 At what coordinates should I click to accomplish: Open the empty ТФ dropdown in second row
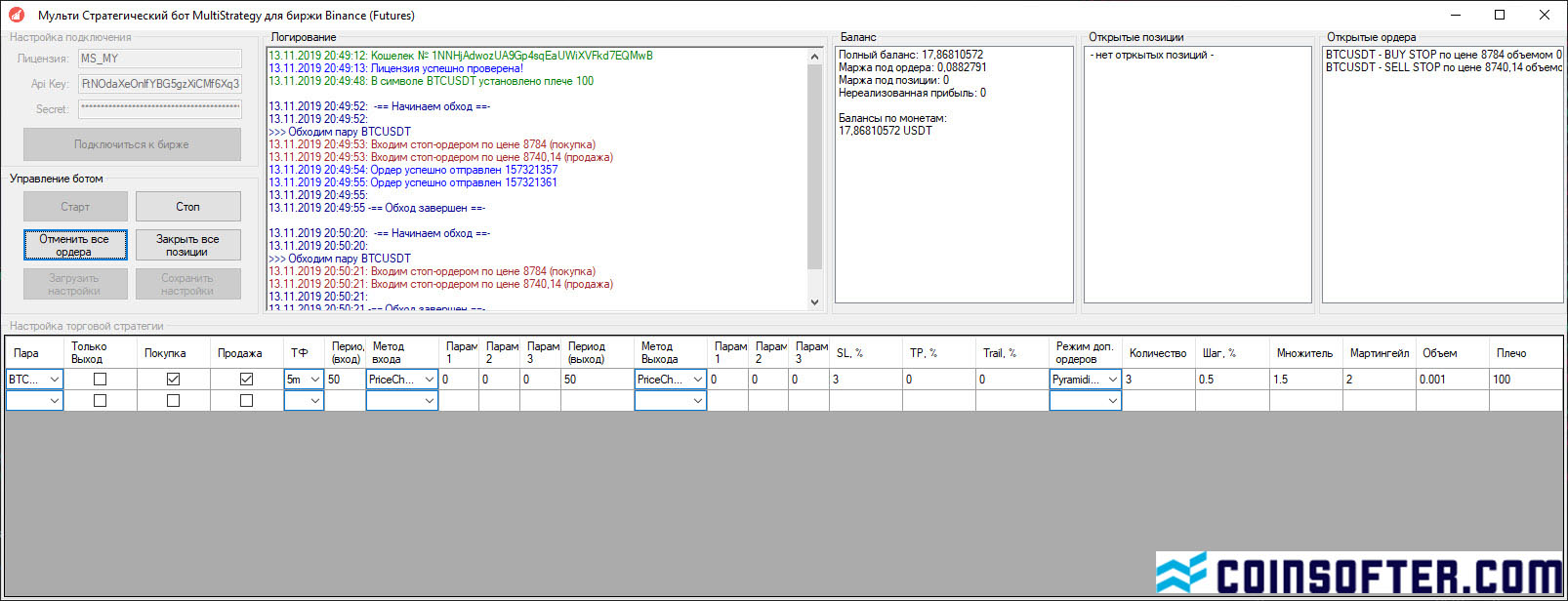tap(304, 400)
